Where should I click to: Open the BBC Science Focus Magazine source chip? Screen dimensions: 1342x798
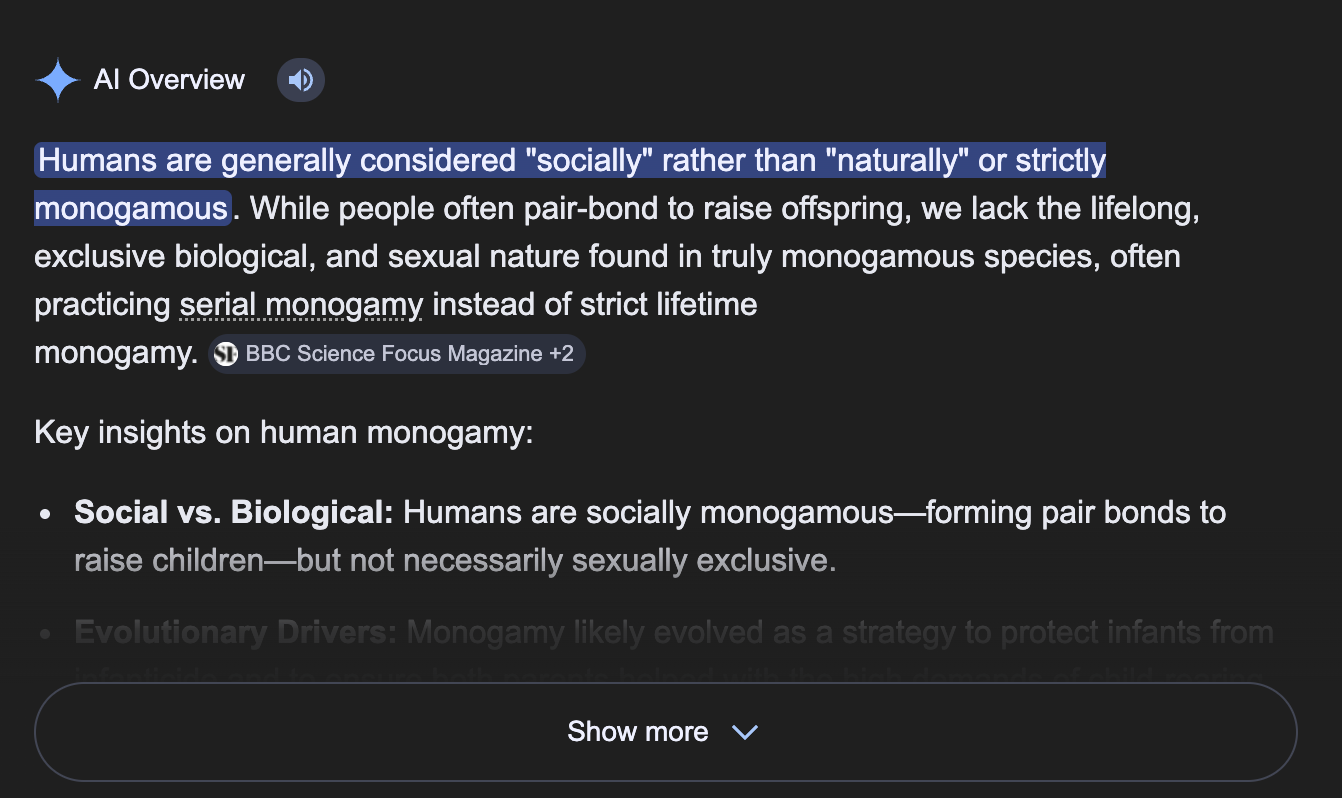pos(394,354)
